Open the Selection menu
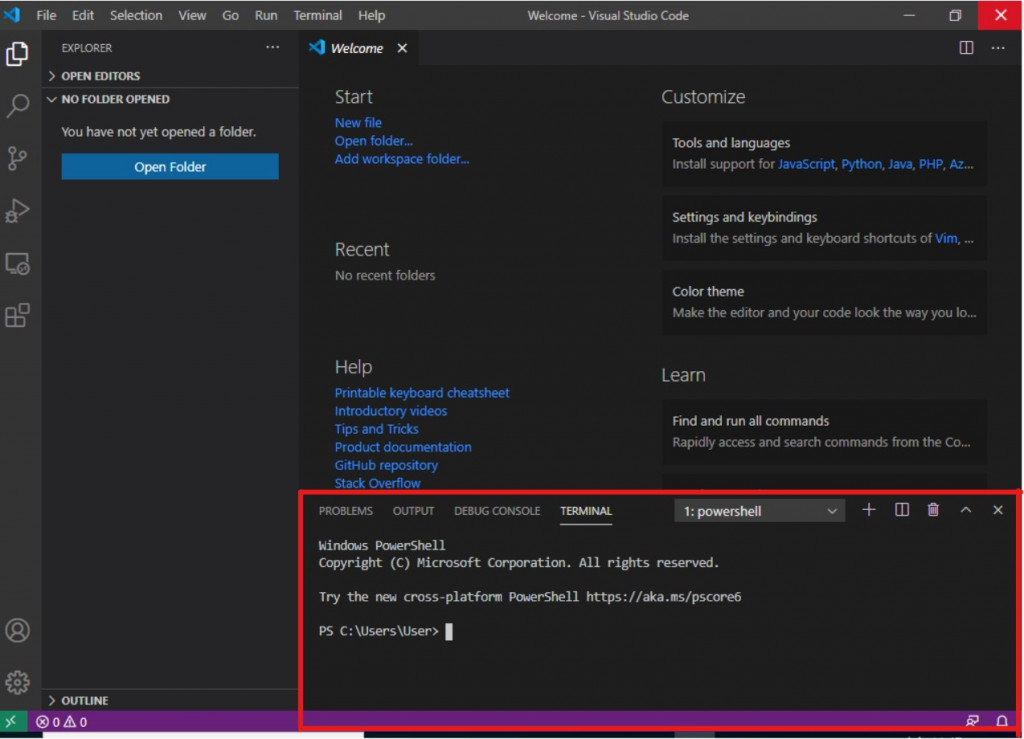Screen dimensions: 1024x739 (x=136, y=15)
